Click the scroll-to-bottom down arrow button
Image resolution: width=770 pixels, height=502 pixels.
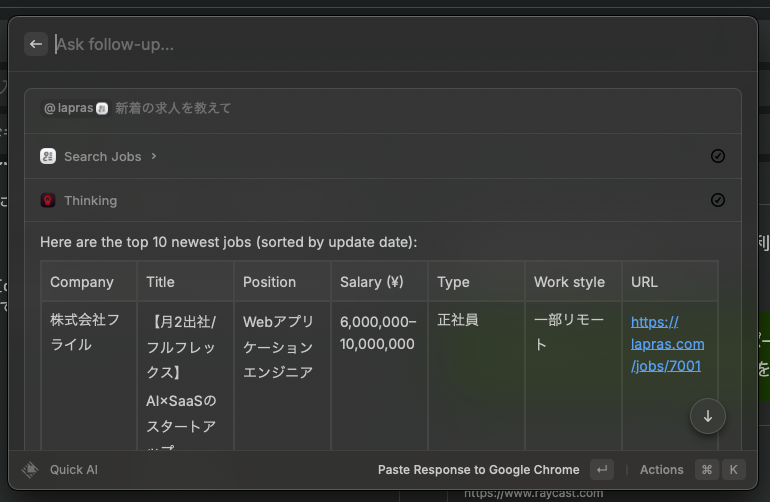coord(708,417)
